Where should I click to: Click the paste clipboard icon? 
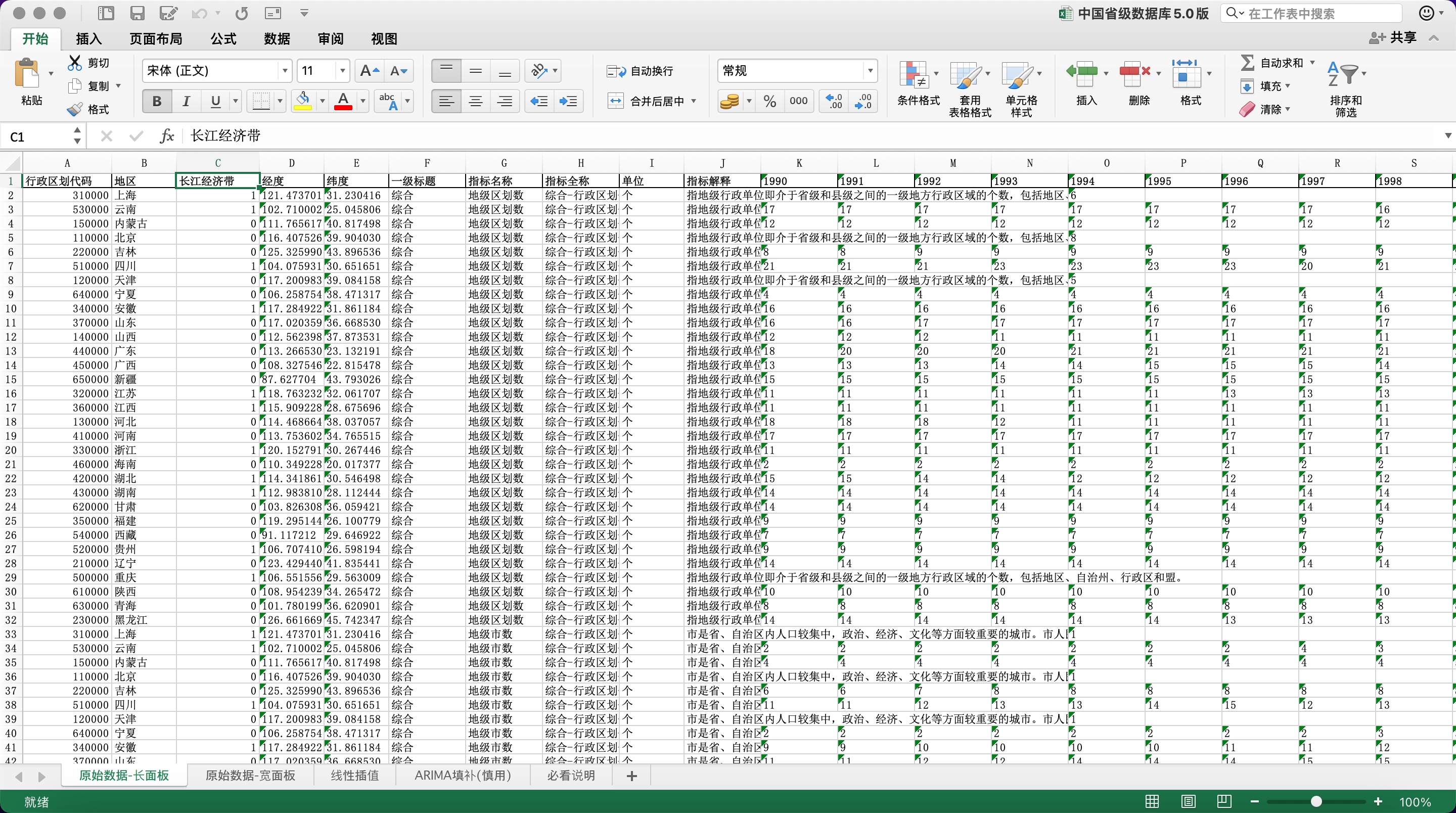coord(28,73)
